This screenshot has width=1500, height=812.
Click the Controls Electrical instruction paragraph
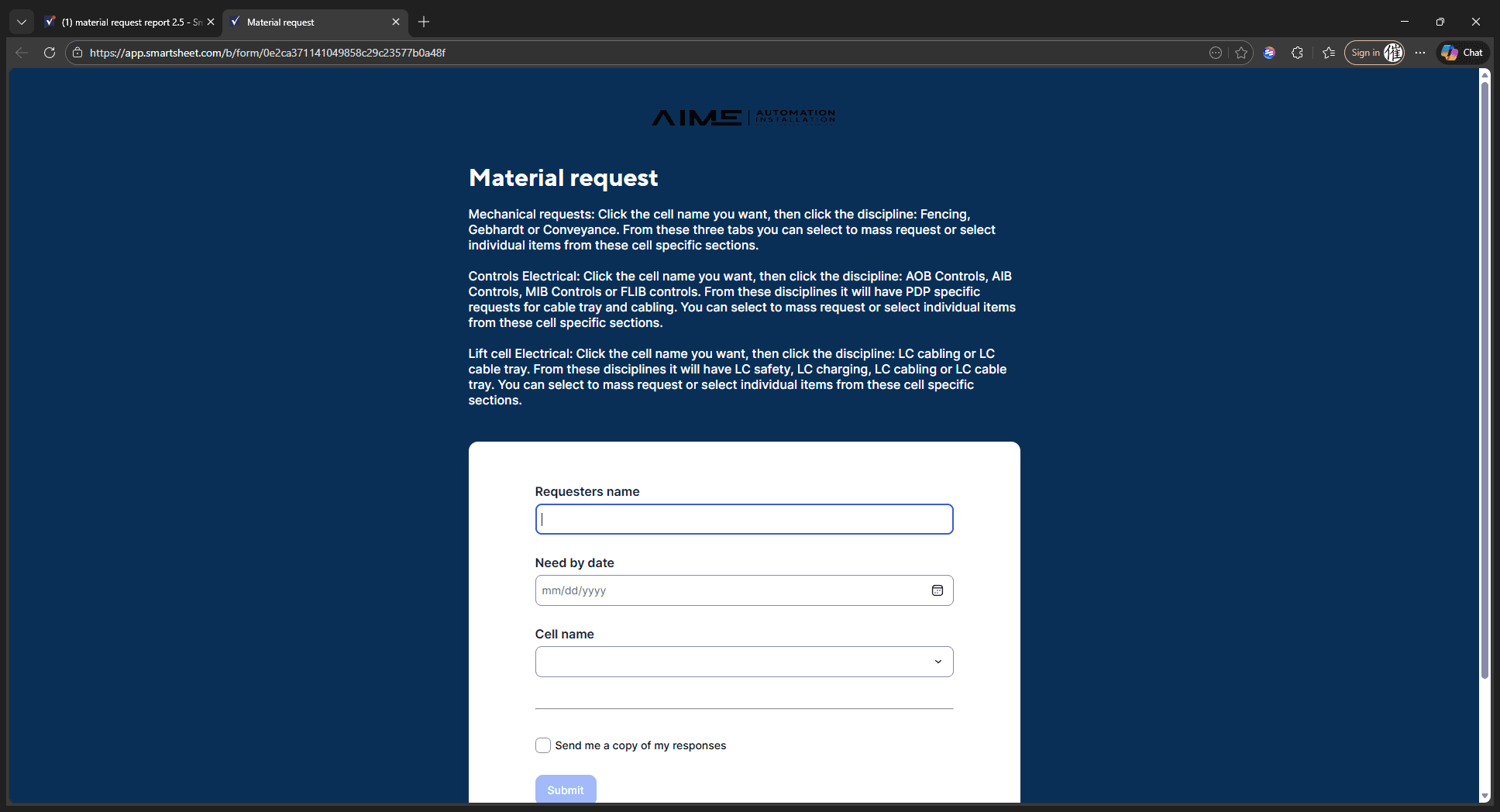click(742, 299)
